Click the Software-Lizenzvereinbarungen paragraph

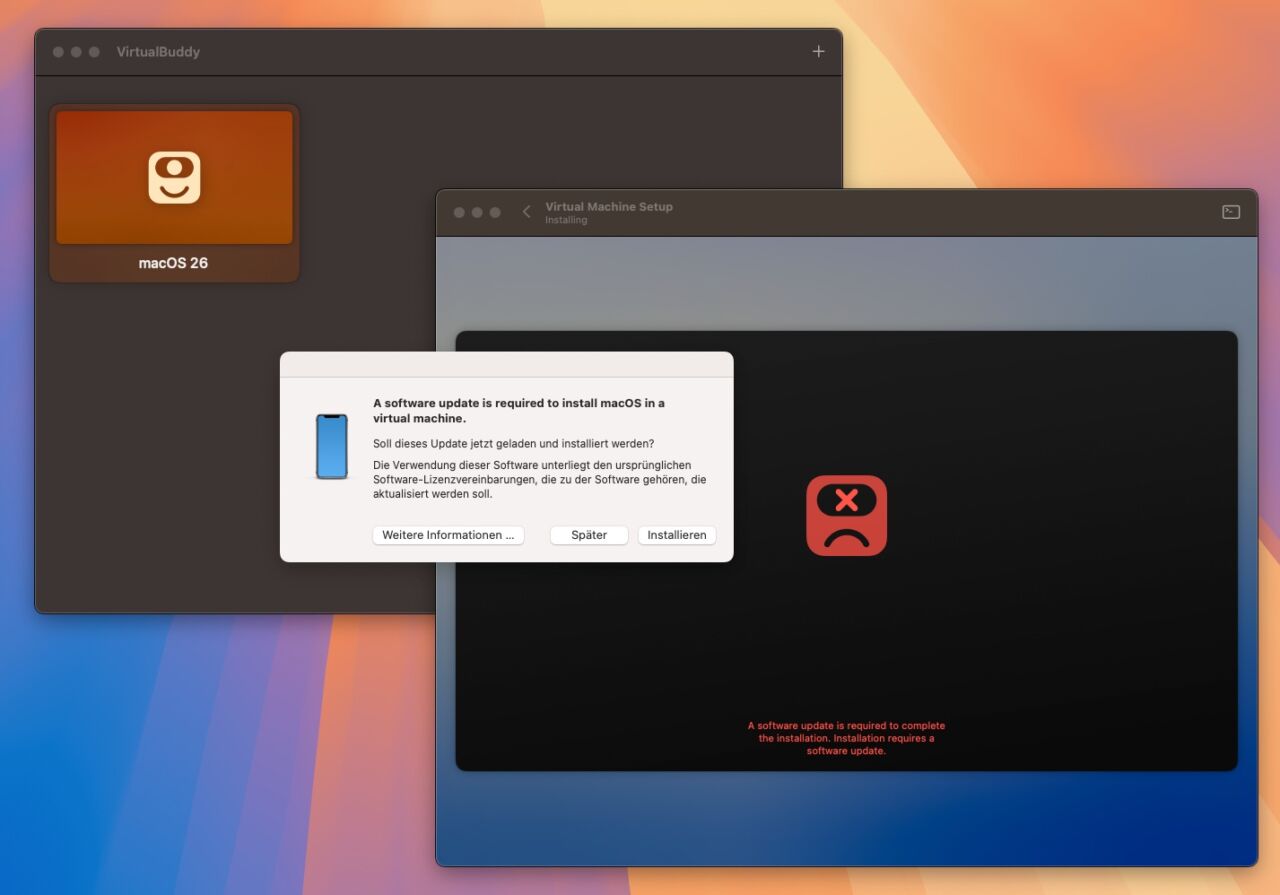click(x=540, y=480)
